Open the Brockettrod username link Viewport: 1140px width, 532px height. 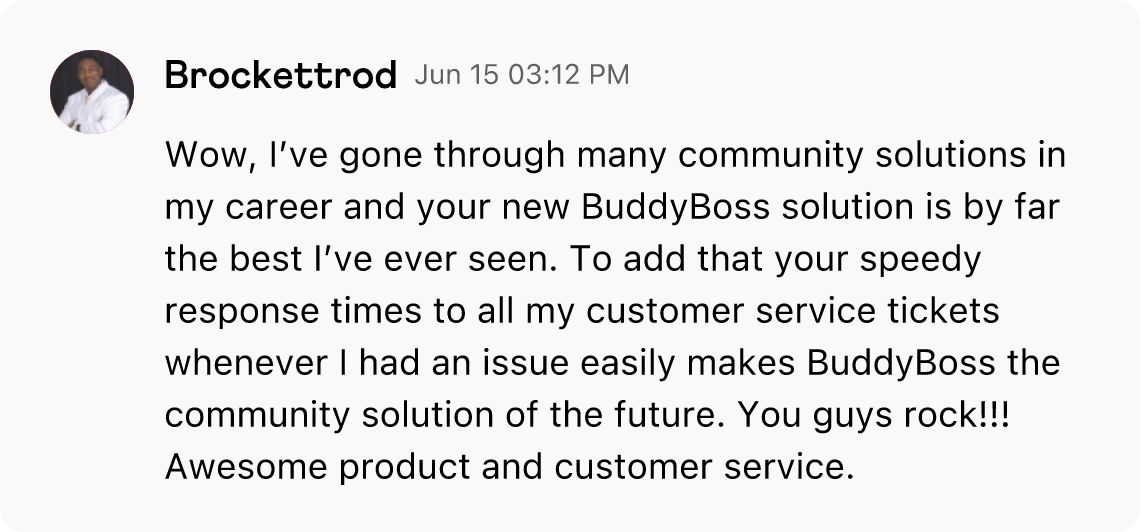click(x=281, y=75)
